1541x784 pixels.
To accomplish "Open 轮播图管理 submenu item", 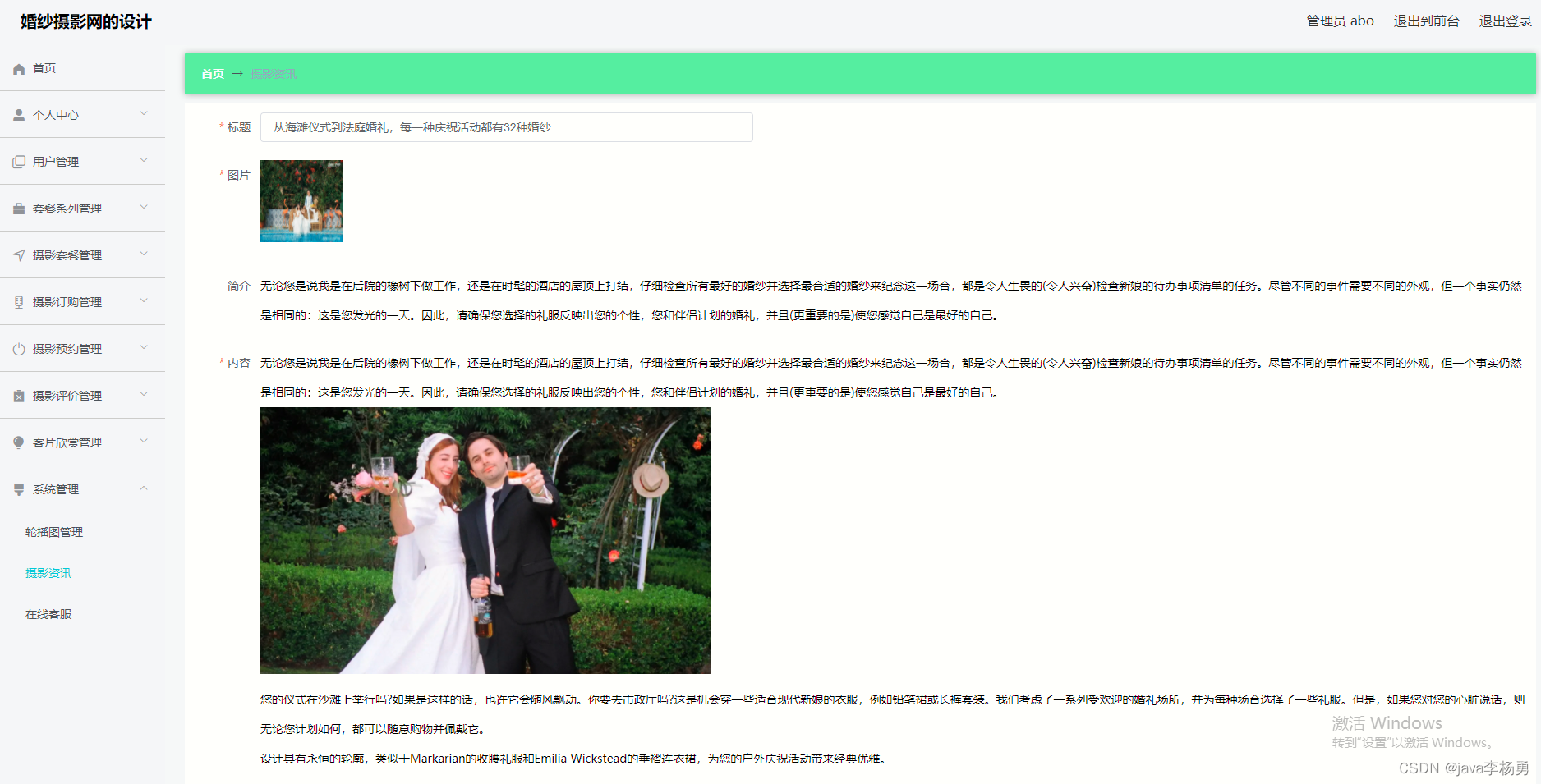I will pyautogui.click(x=54, y=532).
